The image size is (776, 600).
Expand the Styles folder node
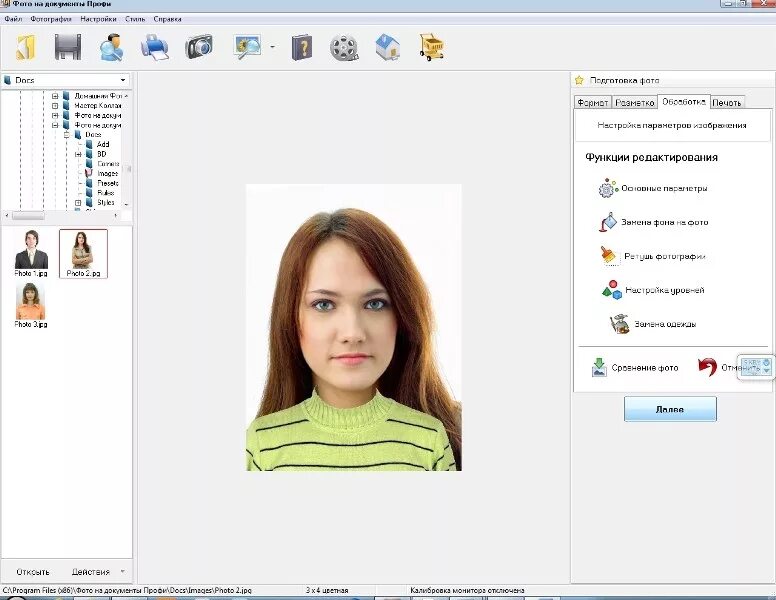78,203
